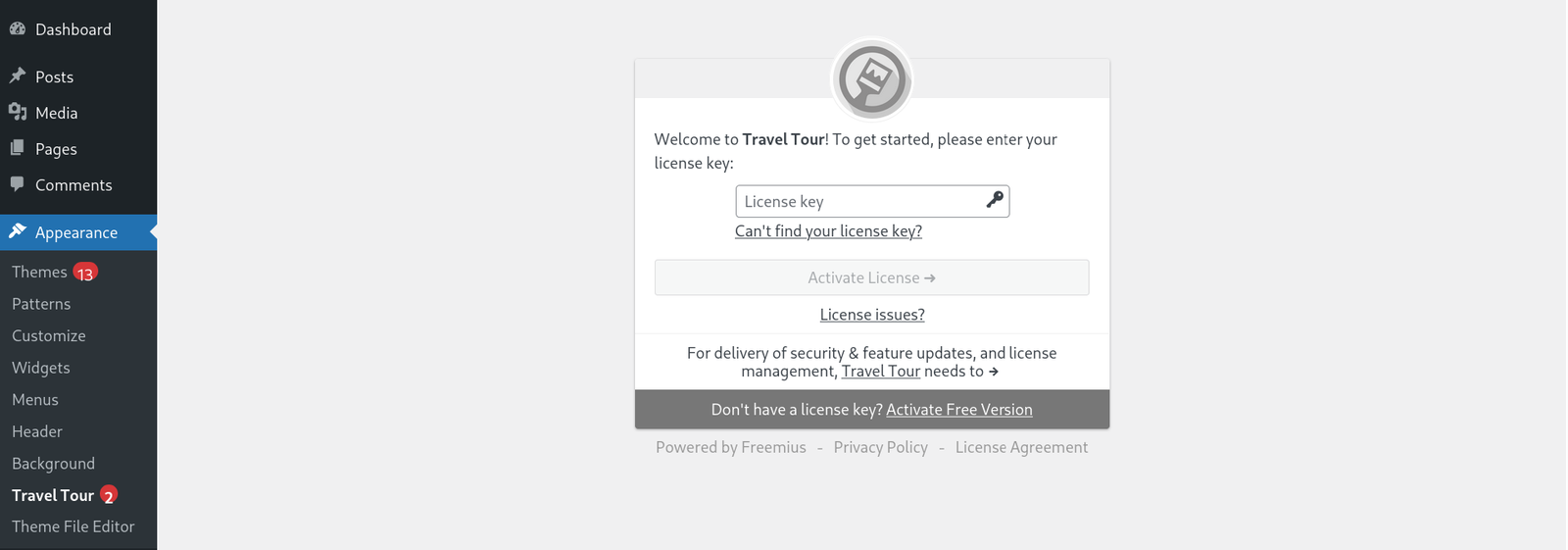Expand the permissions arrow after 'needs to'

994,372
